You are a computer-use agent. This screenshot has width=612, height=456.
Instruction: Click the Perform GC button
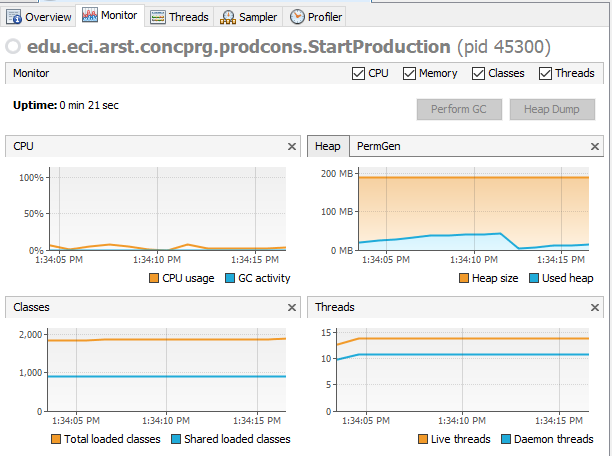(x=459, y=109)
